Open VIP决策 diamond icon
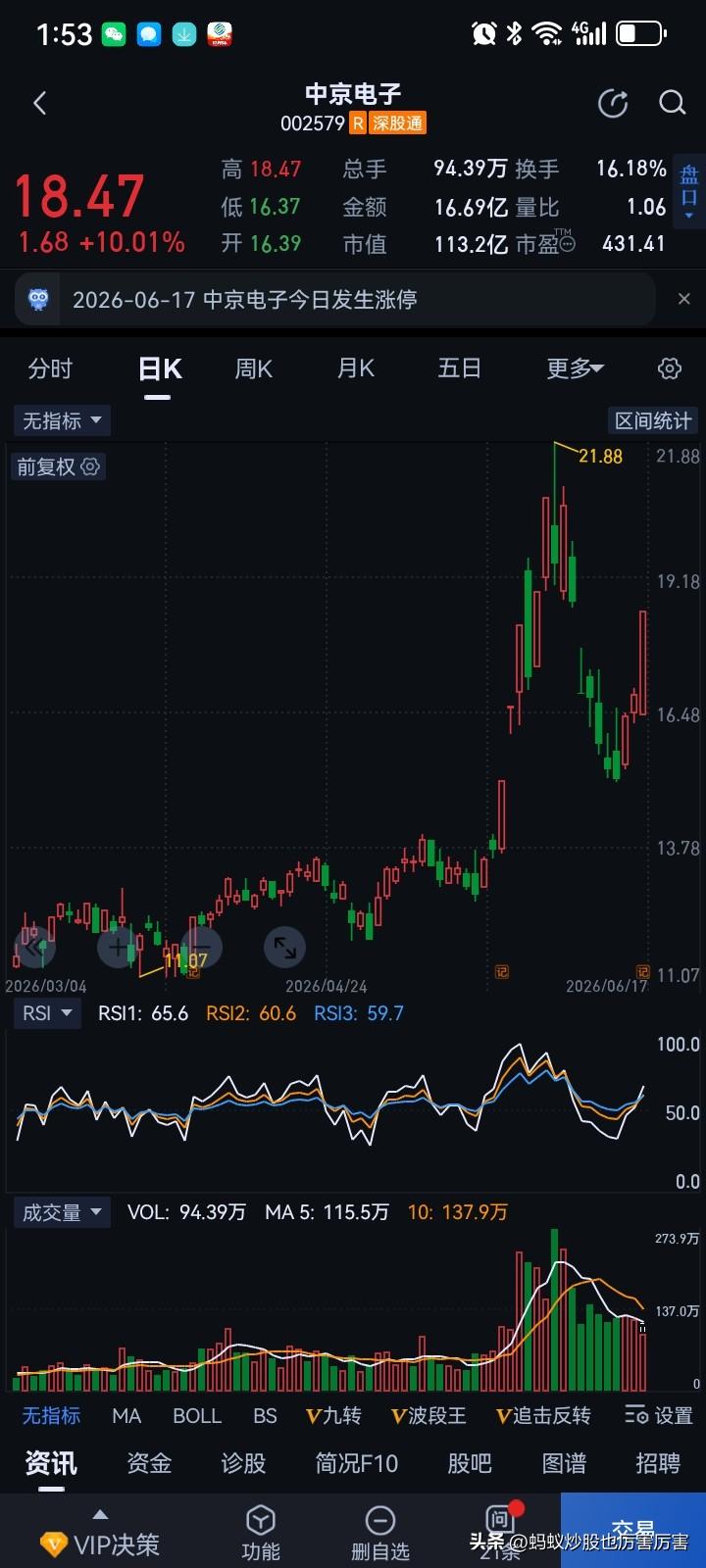The image size is (706, 1568). tap(53, 1545)
